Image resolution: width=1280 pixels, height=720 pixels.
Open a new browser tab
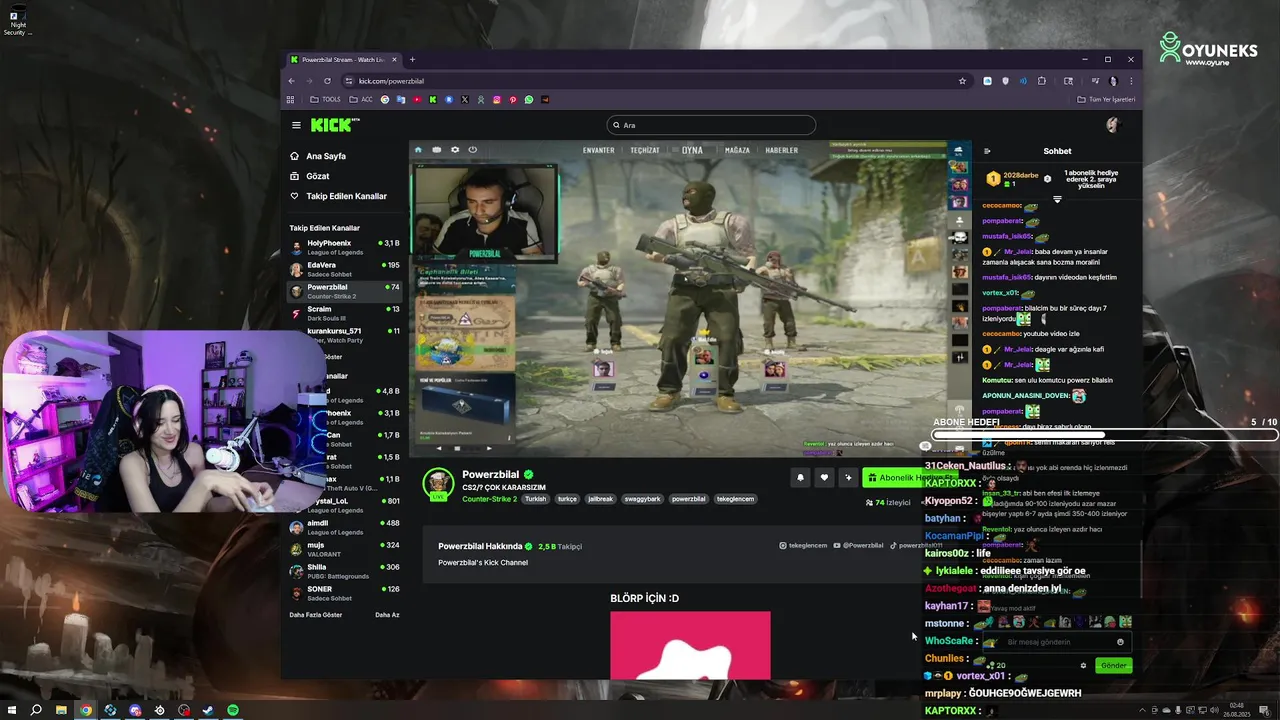(x=412, y=59)
